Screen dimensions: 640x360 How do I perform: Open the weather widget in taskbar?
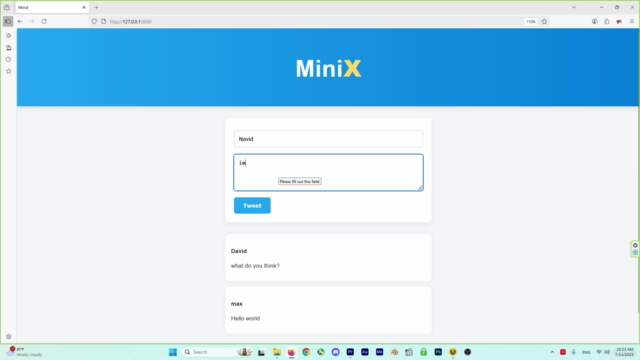pyautogui.click(x=24, y=352)
